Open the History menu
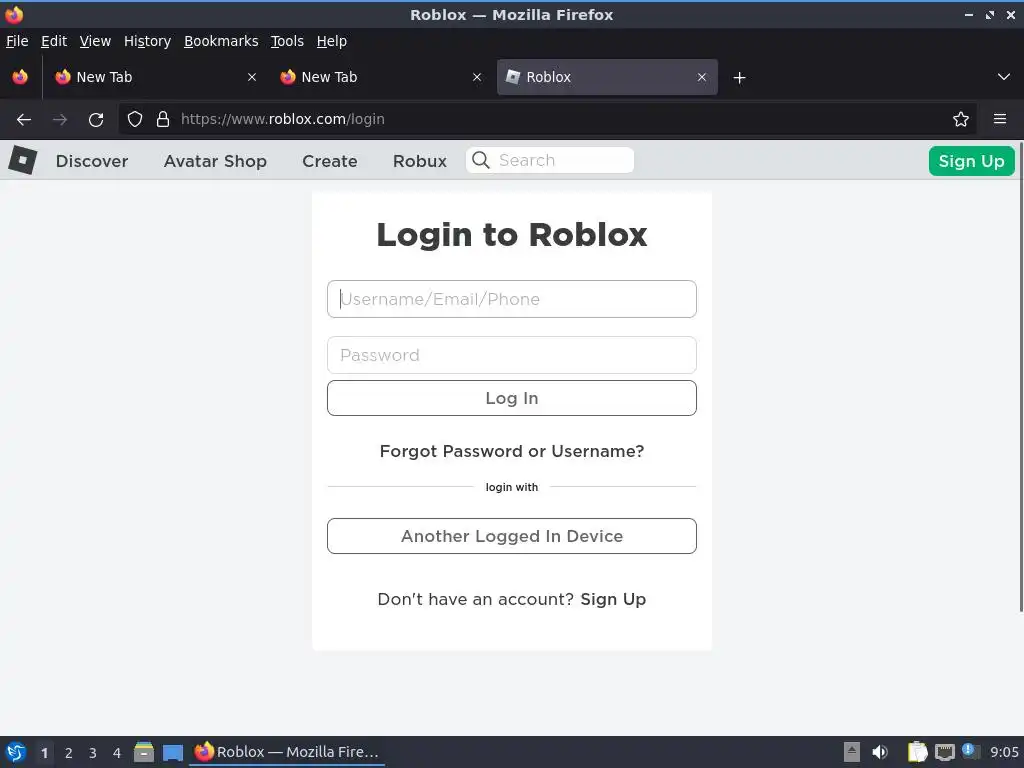Screen dimensions: 1024x768 point(148,41)
